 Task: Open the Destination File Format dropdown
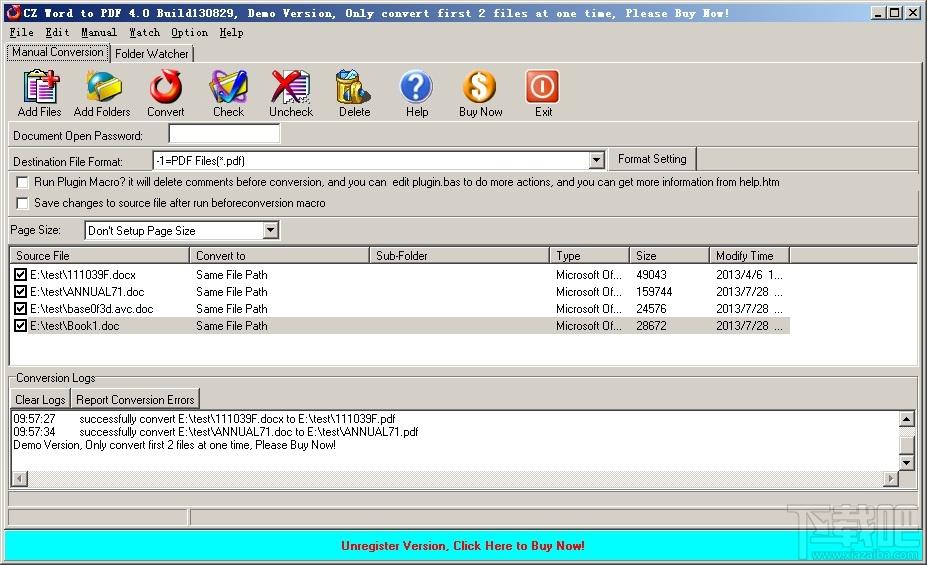tap(597, 160)
